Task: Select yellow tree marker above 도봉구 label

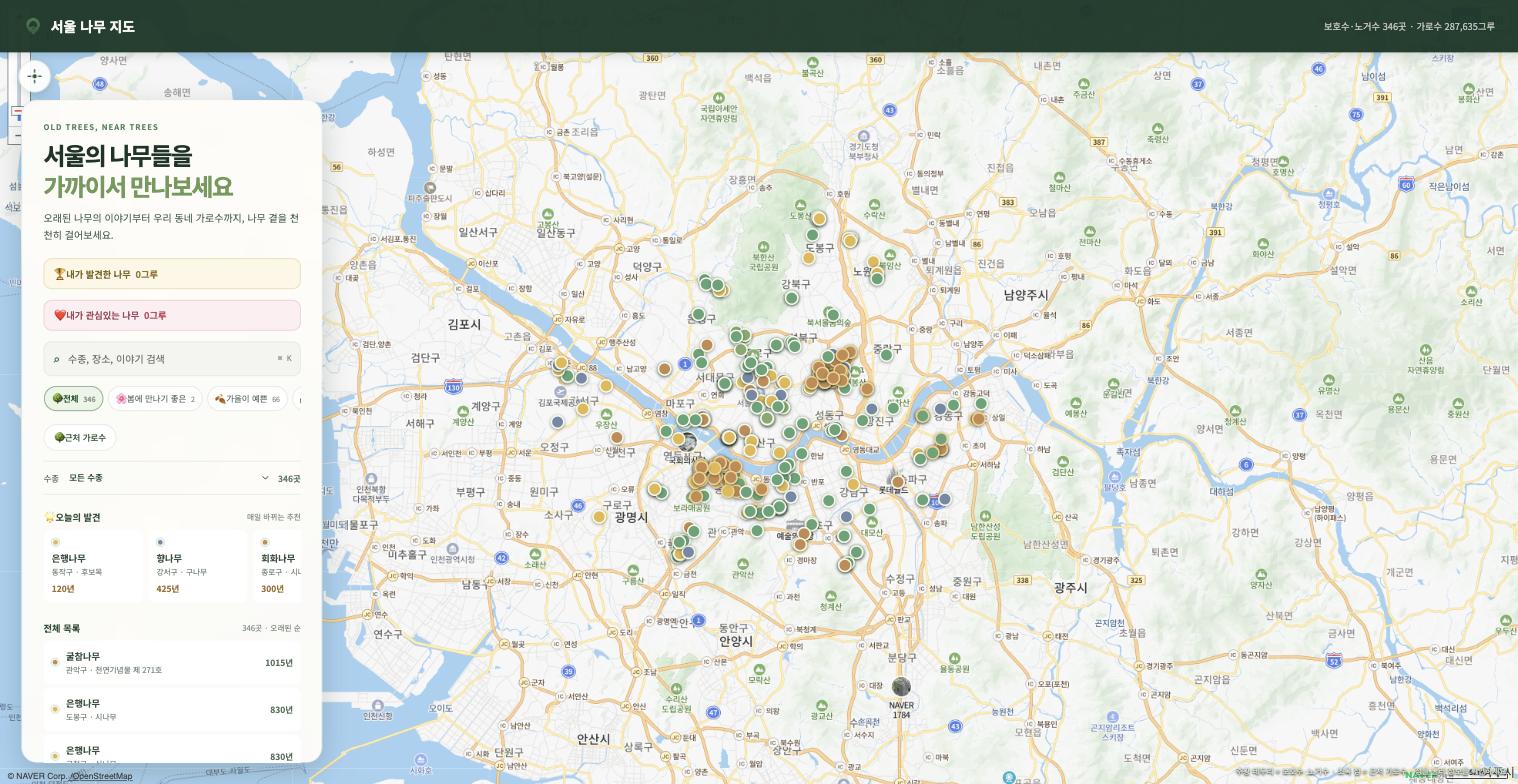Action: pos(819,218)
